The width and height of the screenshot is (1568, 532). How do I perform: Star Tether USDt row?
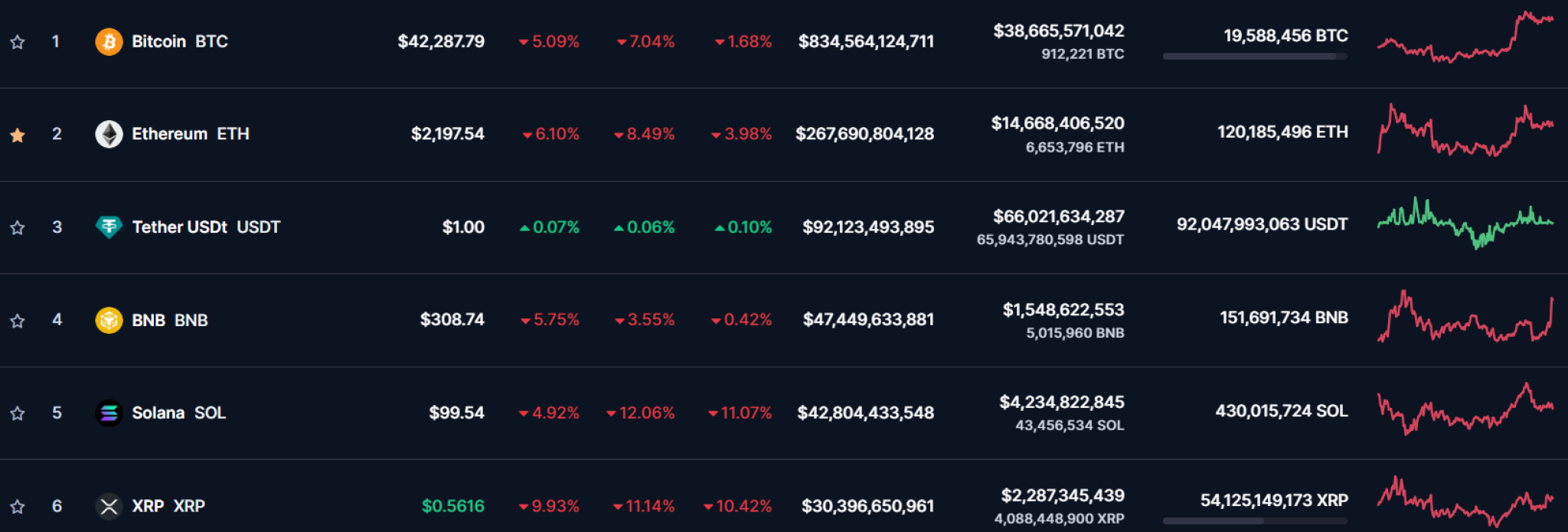(x=17, y=227)
